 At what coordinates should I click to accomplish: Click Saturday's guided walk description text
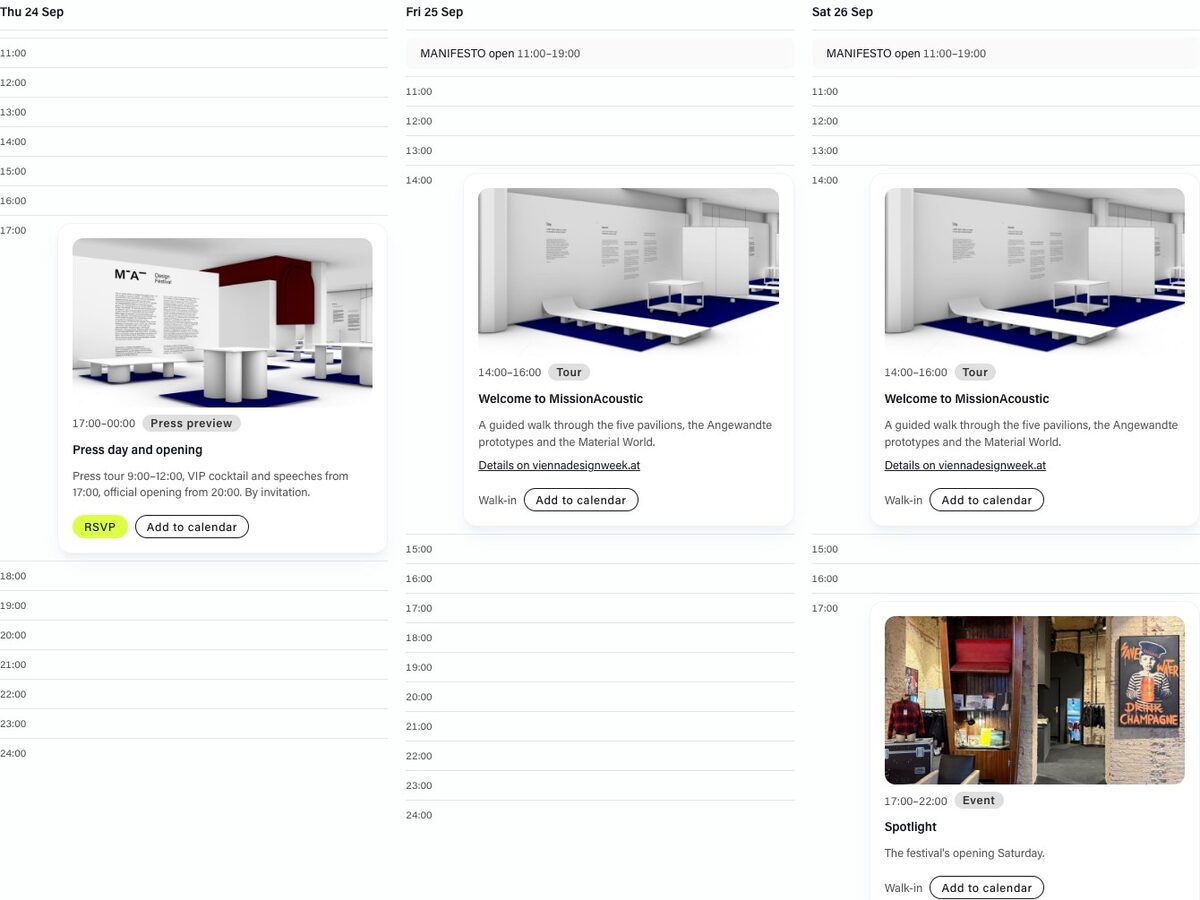(x=1031, y=433)
